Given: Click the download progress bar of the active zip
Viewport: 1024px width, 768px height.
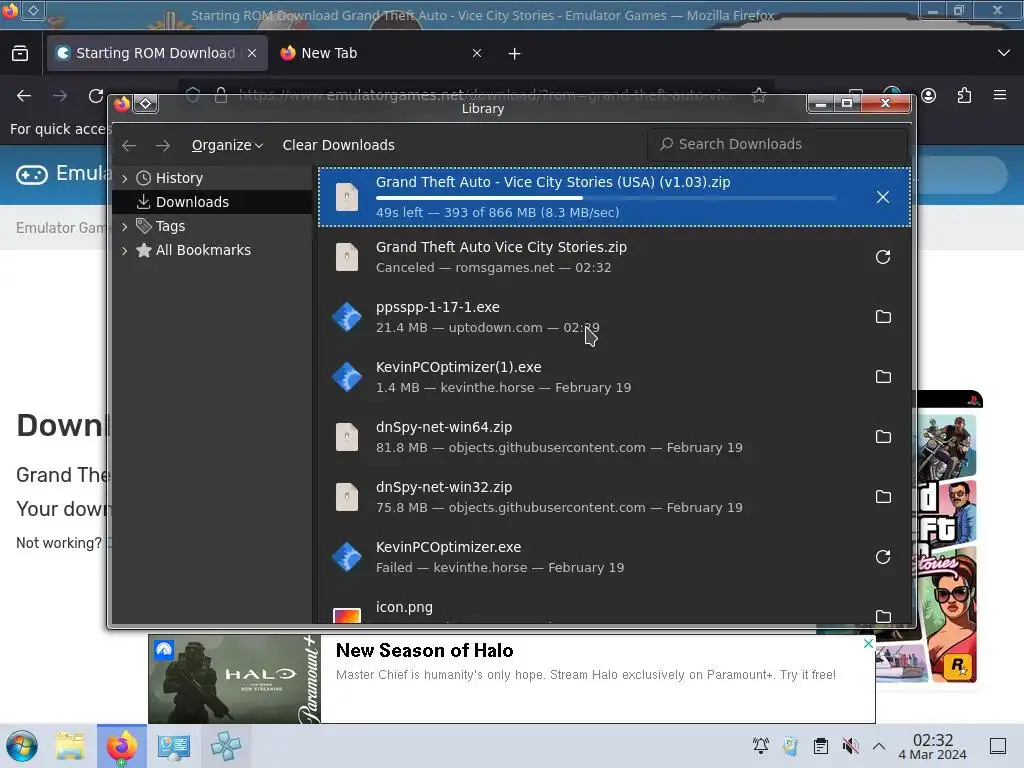Looking at the screenshot, I should (x=605, y=197).
